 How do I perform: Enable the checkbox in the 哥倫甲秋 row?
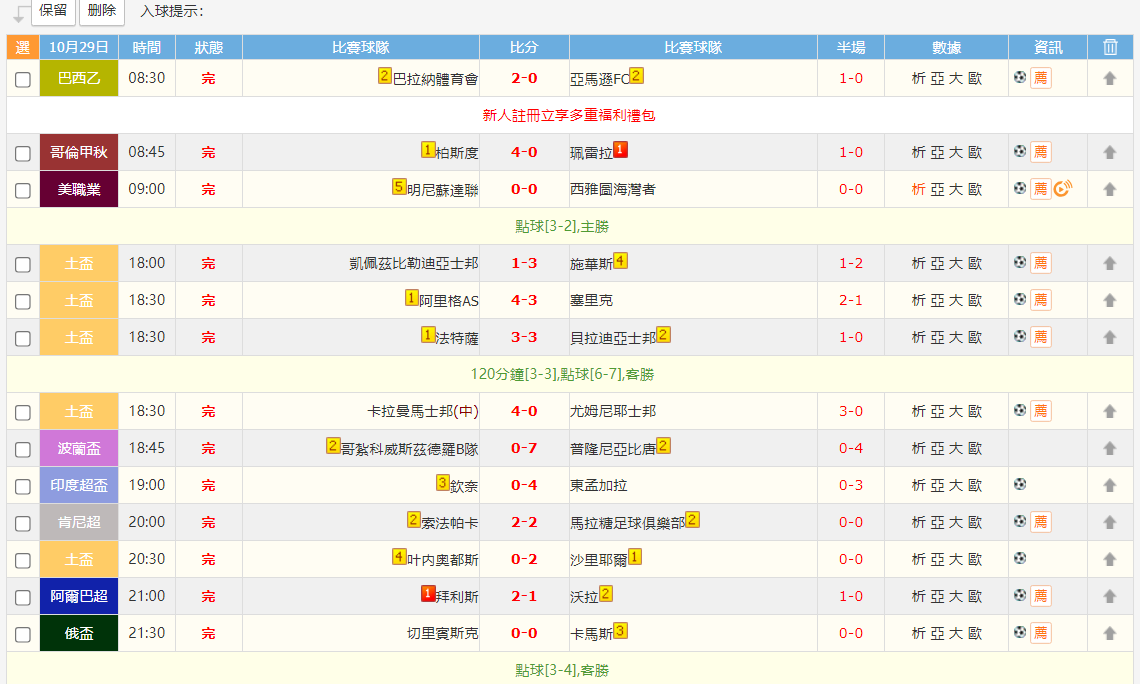22,152
